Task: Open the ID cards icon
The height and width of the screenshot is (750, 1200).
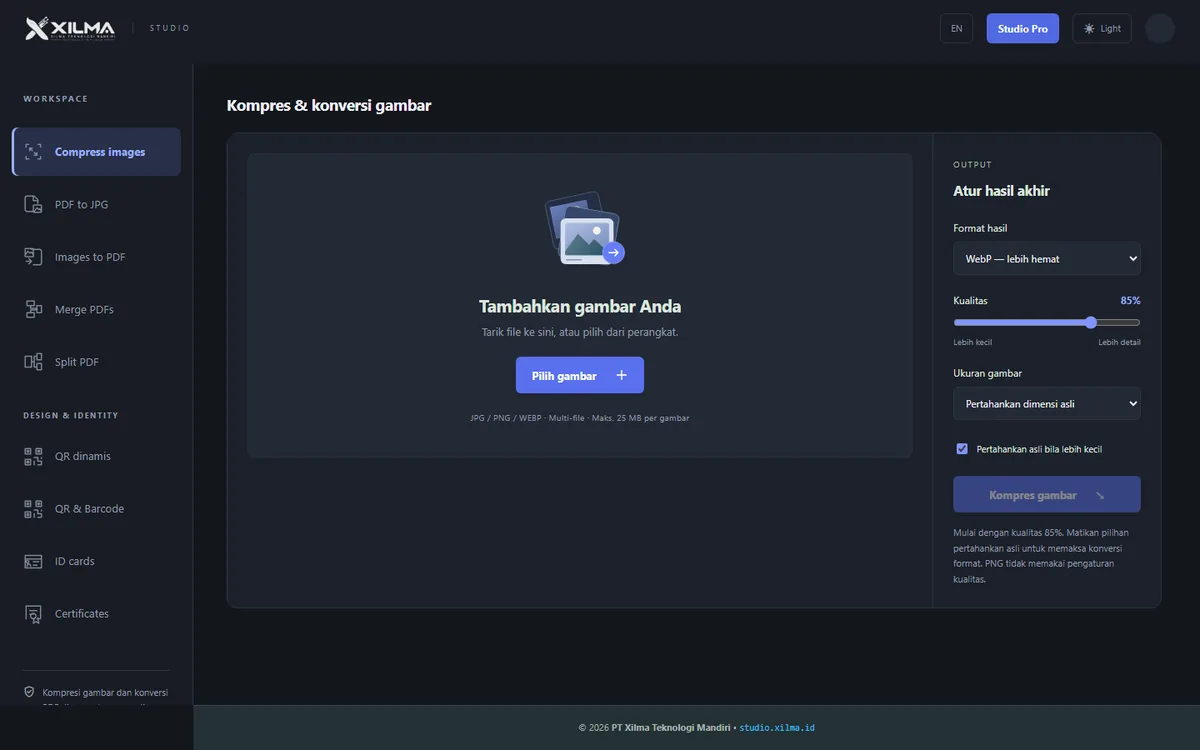Action: click(33, 561)
